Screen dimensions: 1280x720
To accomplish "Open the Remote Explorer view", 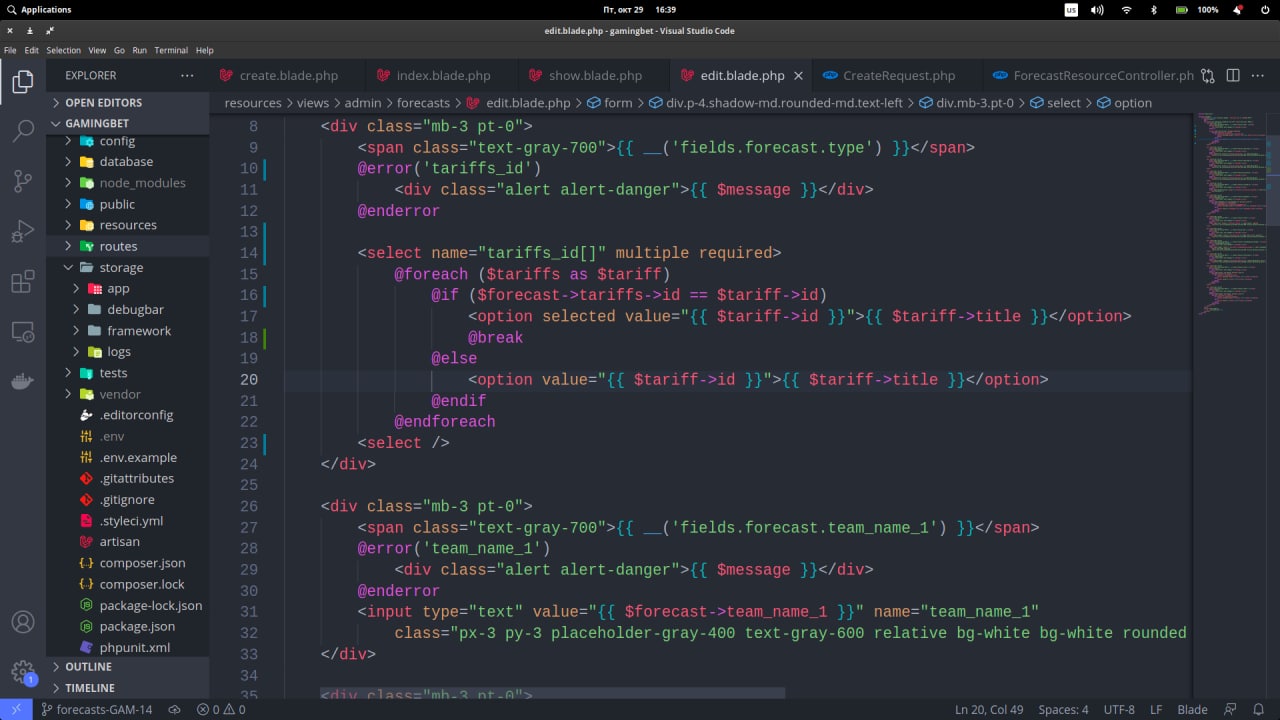I will pyautogui.click(x=22, y=331).
